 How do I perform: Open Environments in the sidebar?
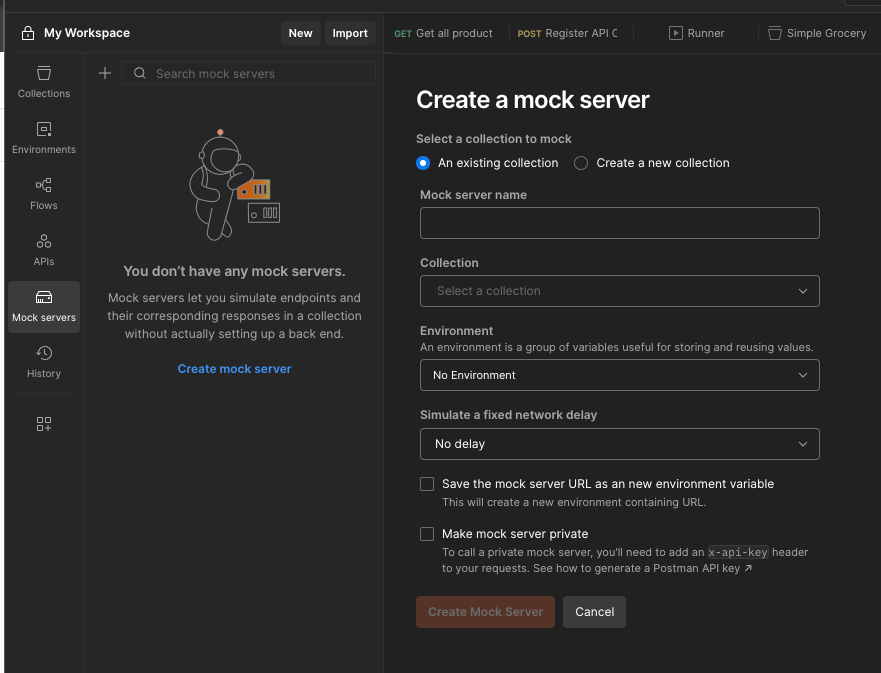[44, 138]
